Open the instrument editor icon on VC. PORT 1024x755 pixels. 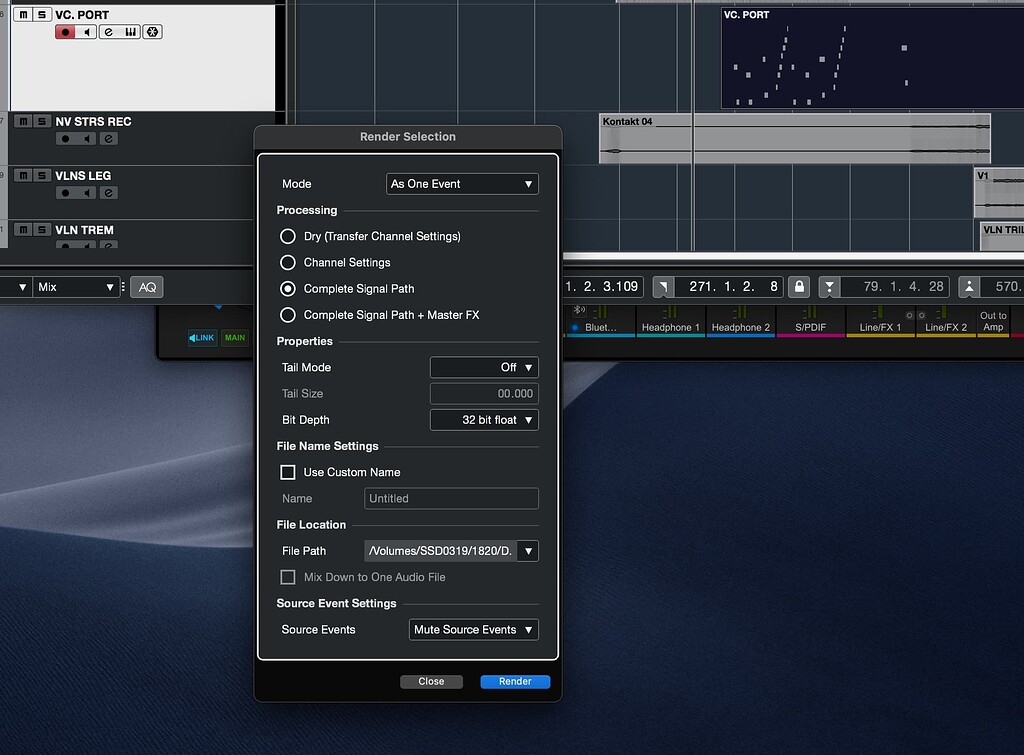(130, 32)
